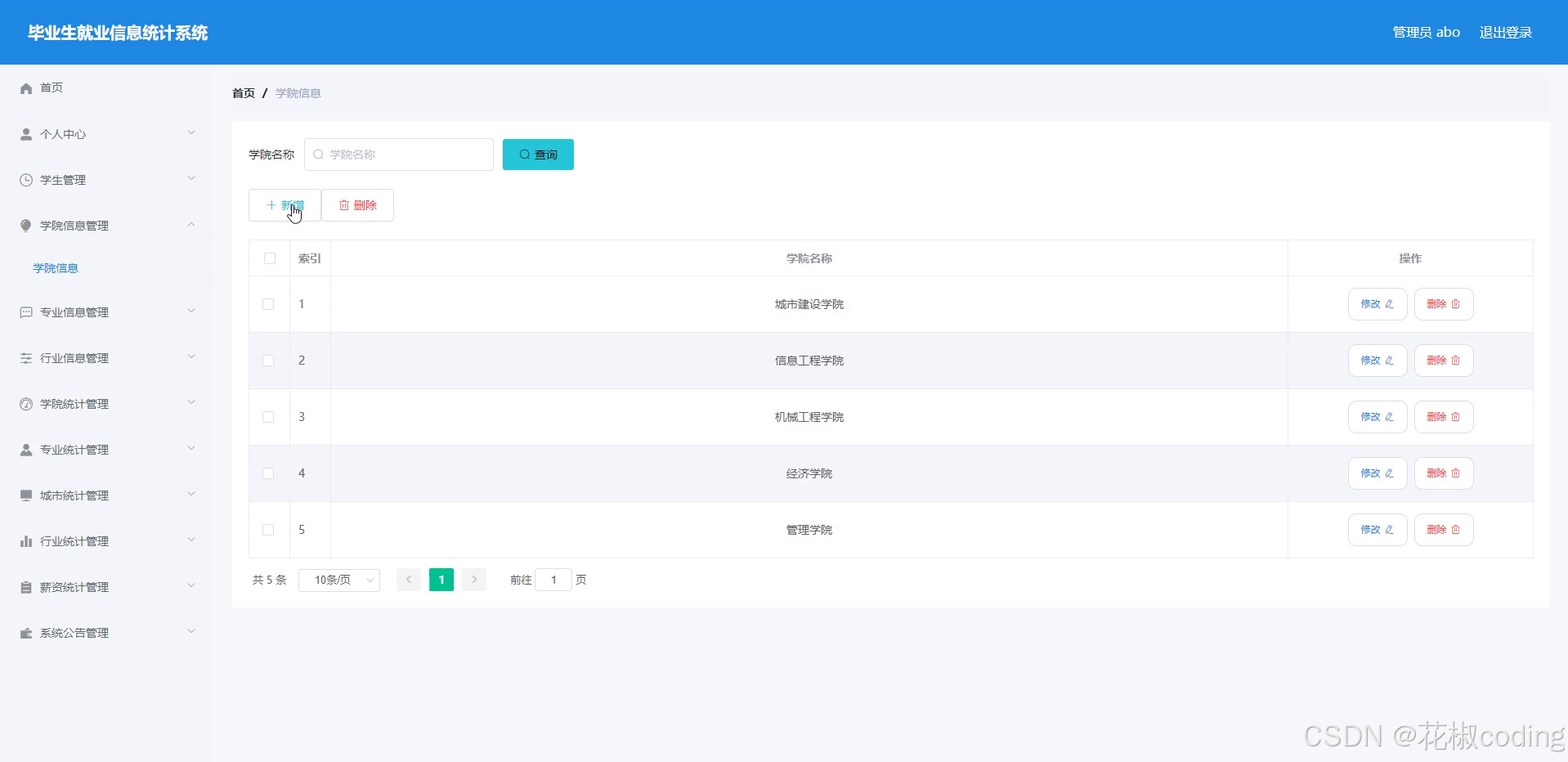The height and width of the screenshot is (762, 1568).
Task: Click the 索引 column header
Action: click(x=310, y=258)
